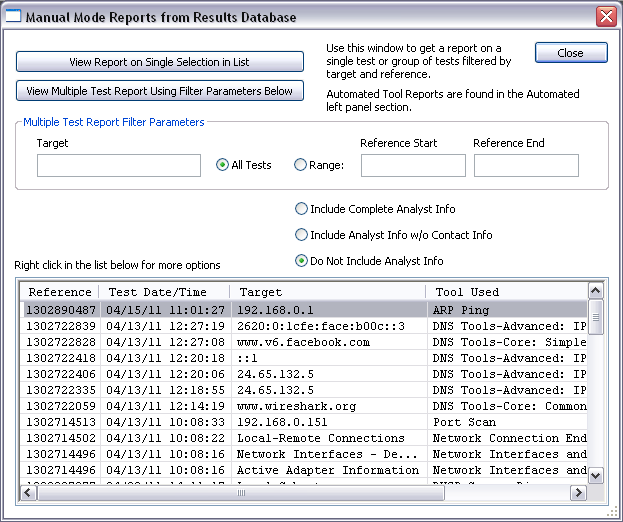Sort by the Test Date/Time column header
Screen dimensions: 623x522
(x=164, y=292)
